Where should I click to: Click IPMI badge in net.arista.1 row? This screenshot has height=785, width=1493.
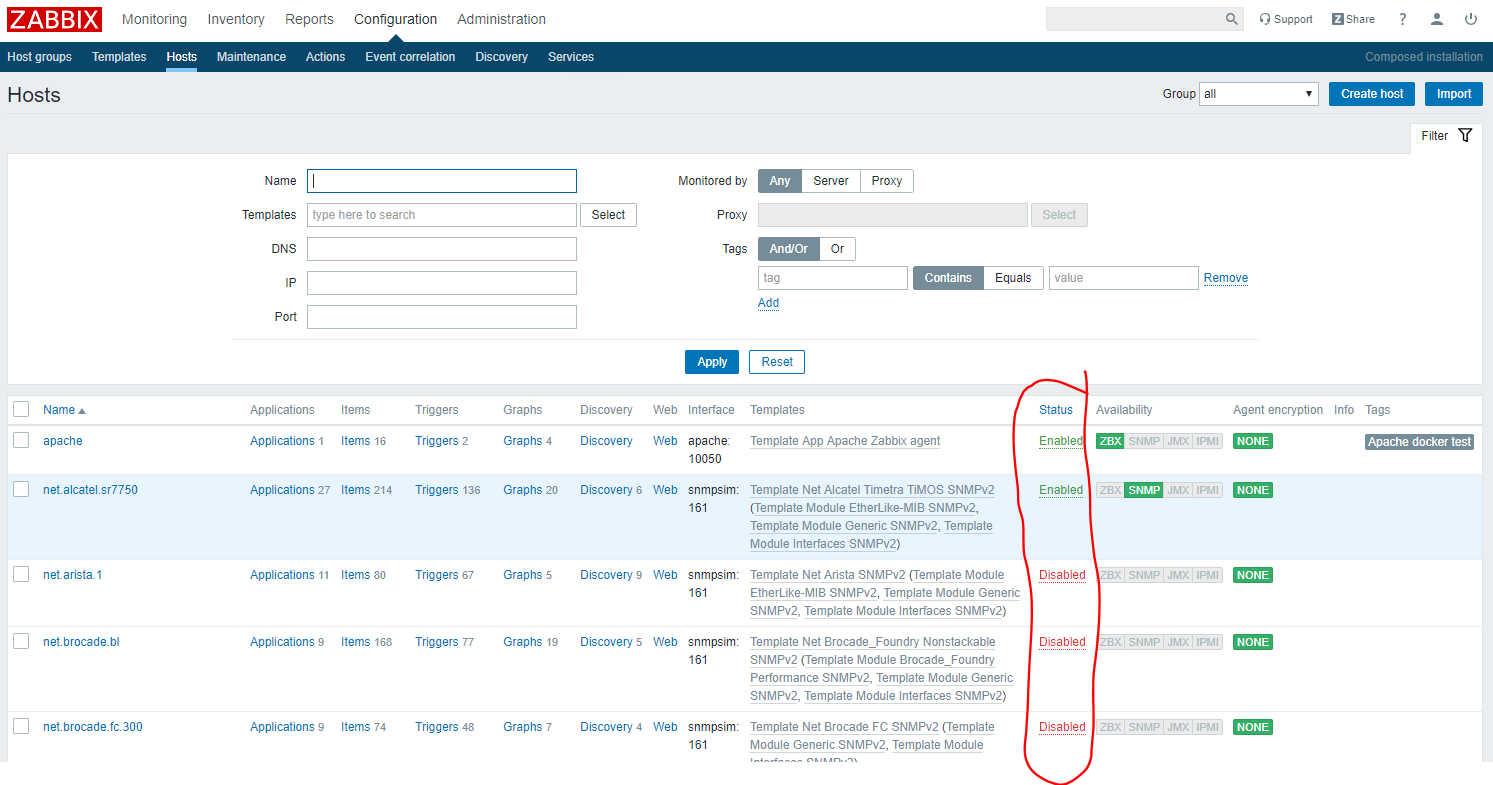pos(1208,575)
